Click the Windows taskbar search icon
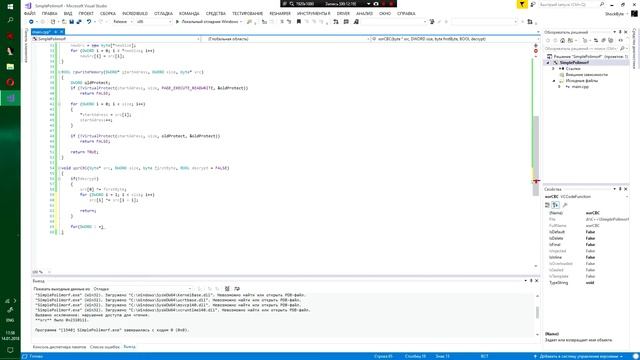The image size is (640, 360). tap(10, 20)
